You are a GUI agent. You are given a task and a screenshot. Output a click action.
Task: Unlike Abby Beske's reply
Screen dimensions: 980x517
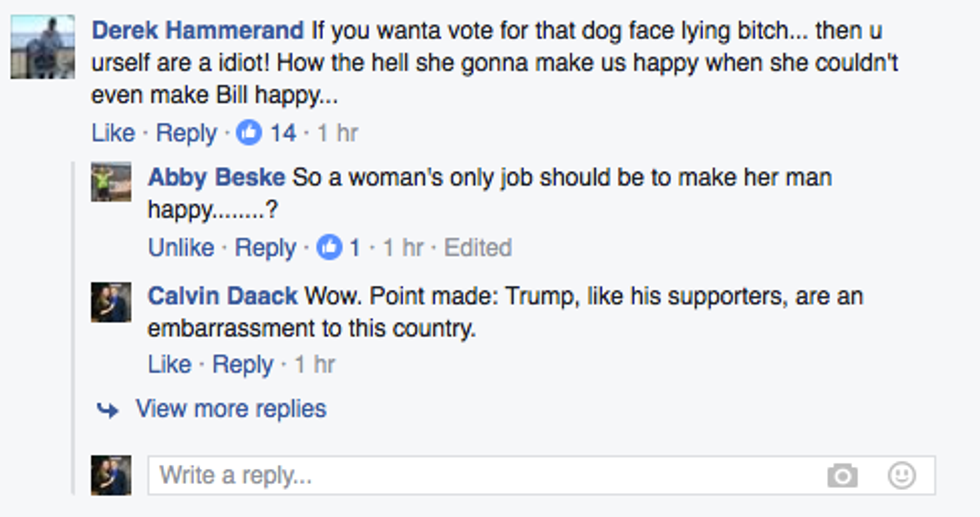click(x=181, y=248)
